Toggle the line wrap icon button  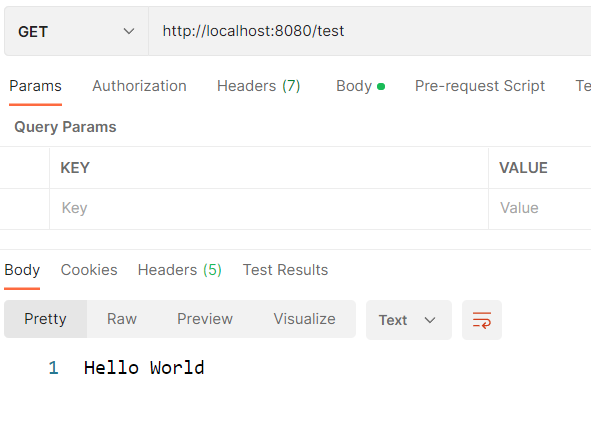click(482, 320)
